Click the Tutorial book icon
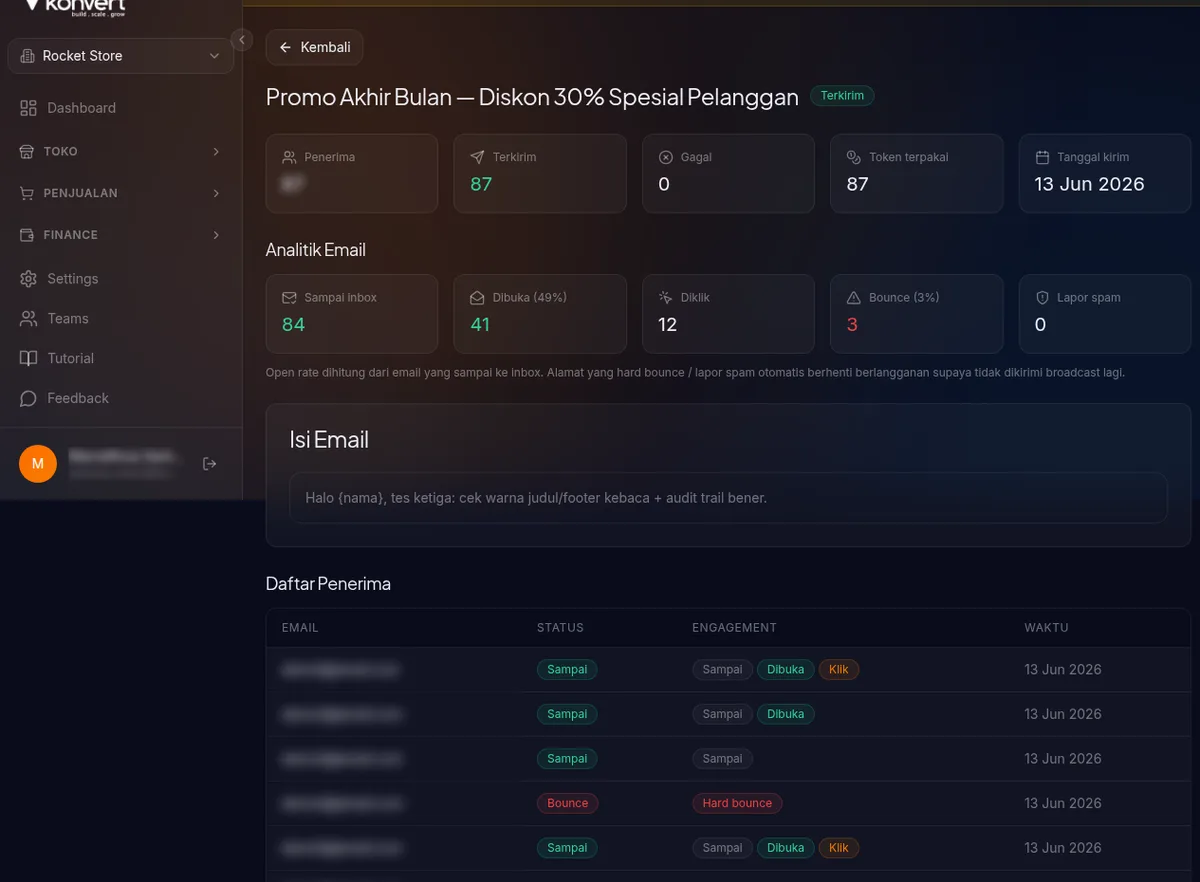This screenshot has width=1200, height=882. tap(28, 358)
